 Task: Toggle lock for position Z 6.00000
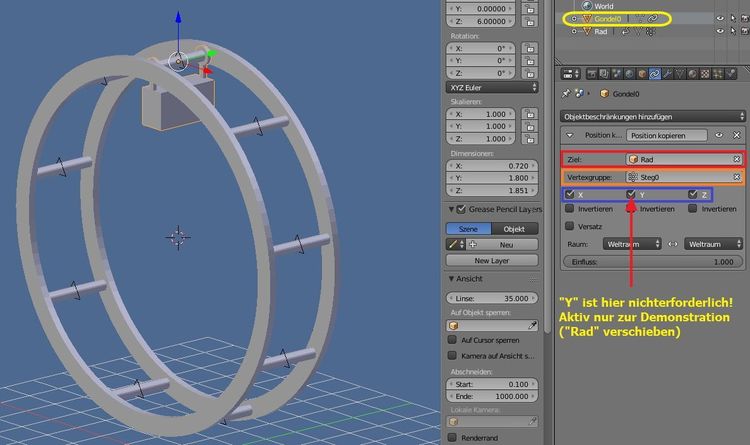(529, 22)
